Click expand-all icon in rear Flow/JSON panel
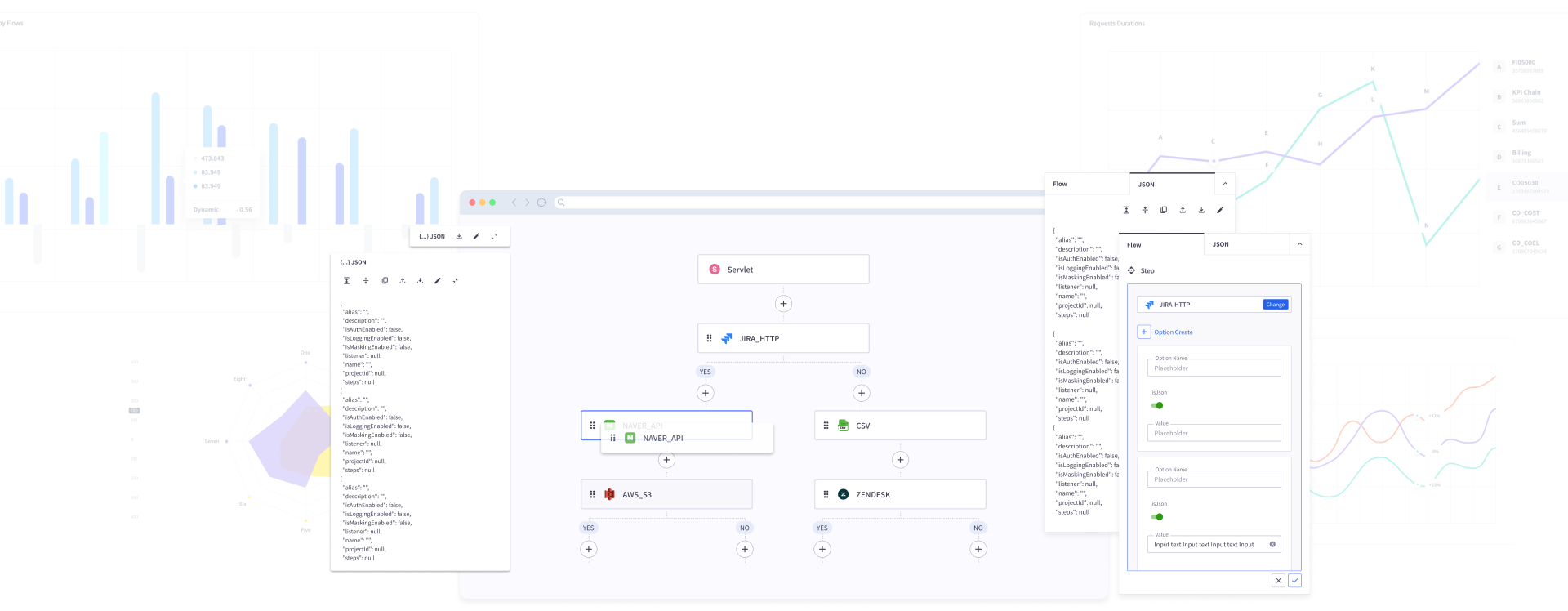The height and width of the screenshot is (611, 1568). click(1126, 210)
